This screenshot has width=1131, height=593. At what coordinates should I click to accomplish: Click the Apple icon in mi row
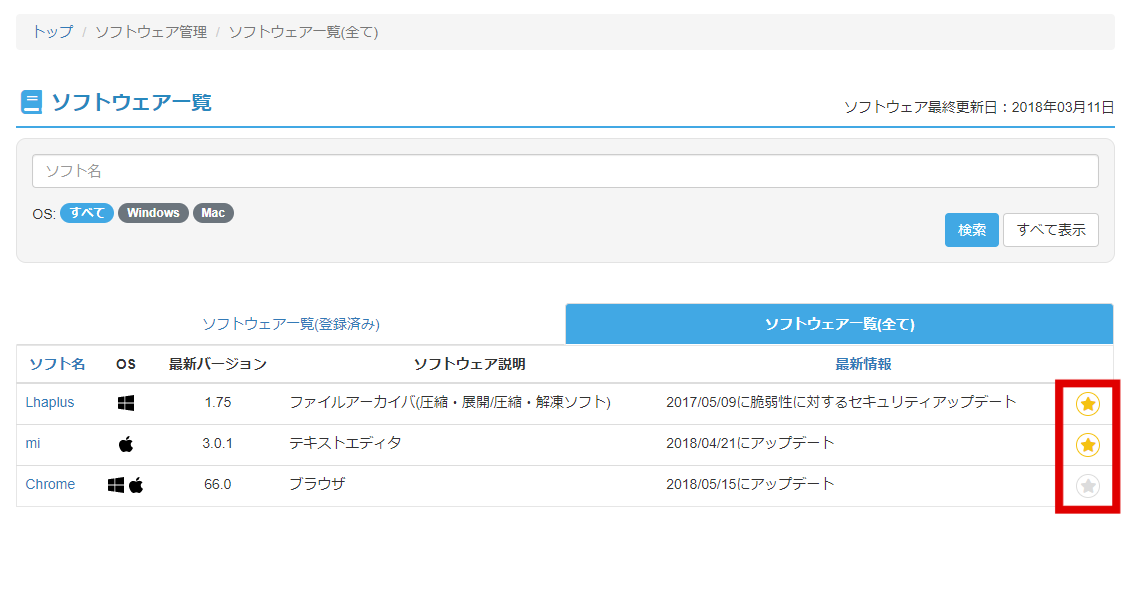tap(126, 444)
